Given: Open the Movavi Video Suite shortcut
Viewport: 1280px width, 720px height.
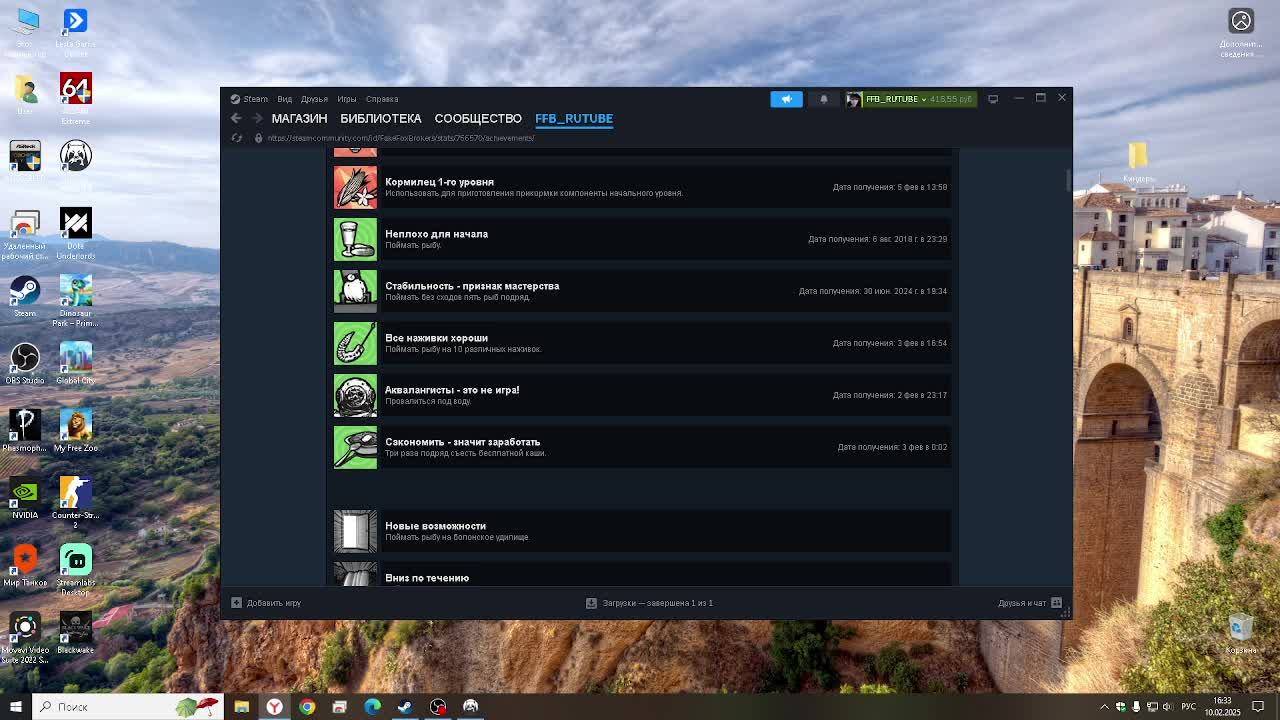Looking at the screenshot, I should (x=25, y=637).
